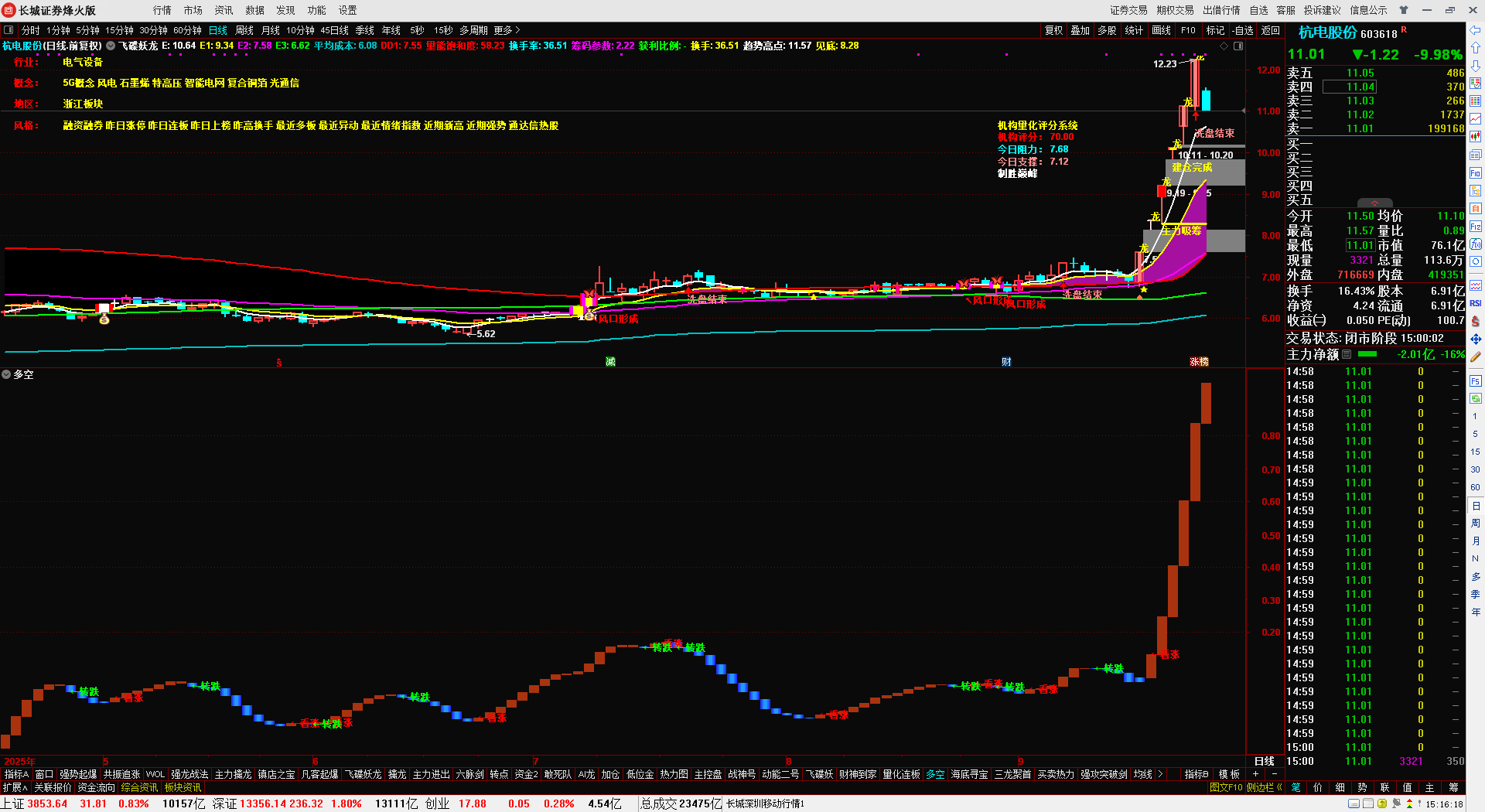Toggle the 复权 adjustment option

[1053, 30]
